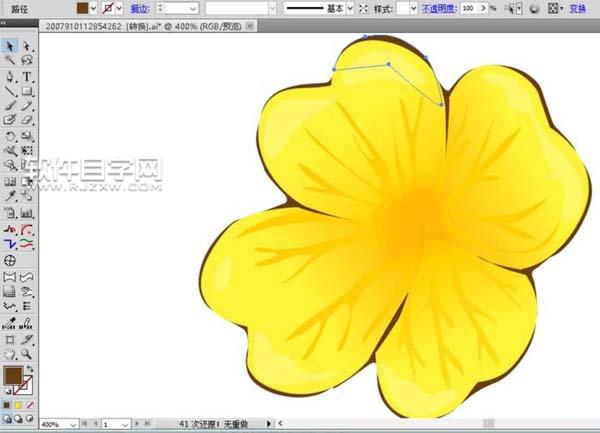Switch to Gradient fill mode button
The image size is (600, 433).
[x=20, y=405]
